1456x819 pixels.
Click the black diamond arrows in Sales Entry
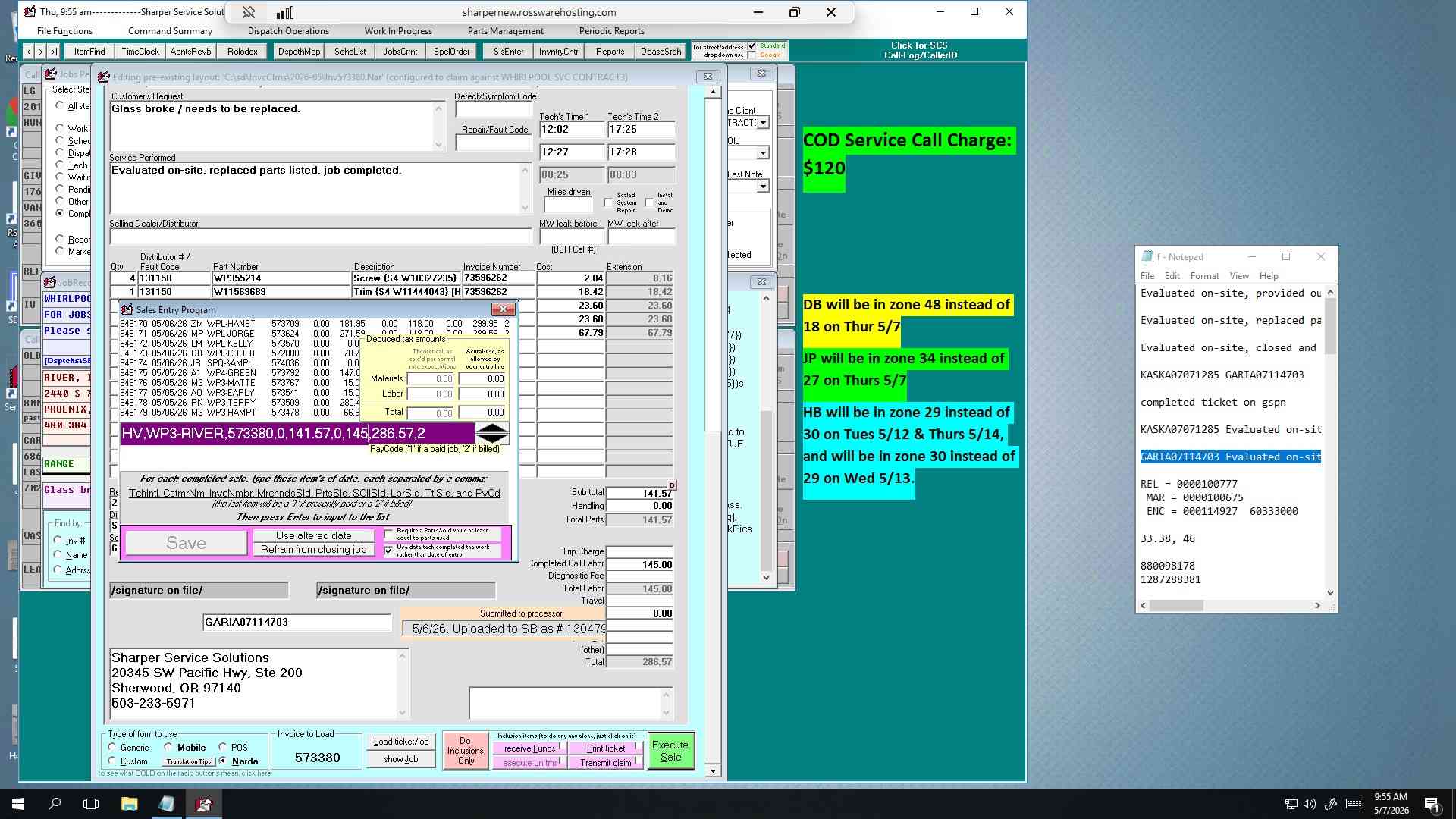pos(492,434)
